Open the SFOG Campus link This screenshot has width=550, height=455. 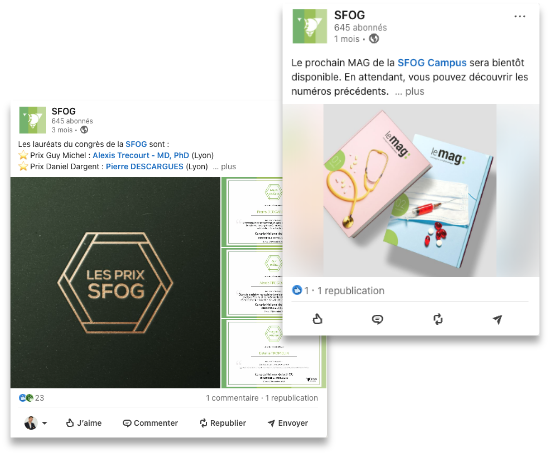432,63
